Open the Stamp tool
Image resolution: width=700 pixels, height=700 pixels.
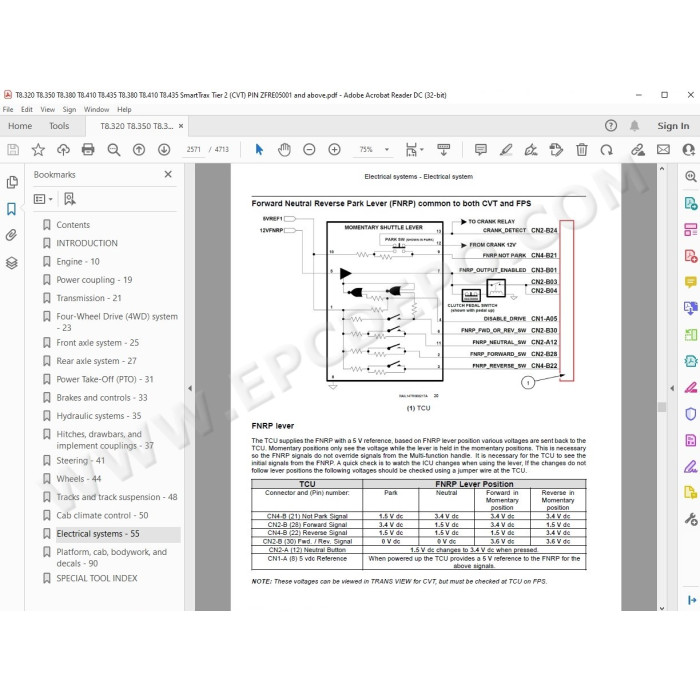pos(556,150)
